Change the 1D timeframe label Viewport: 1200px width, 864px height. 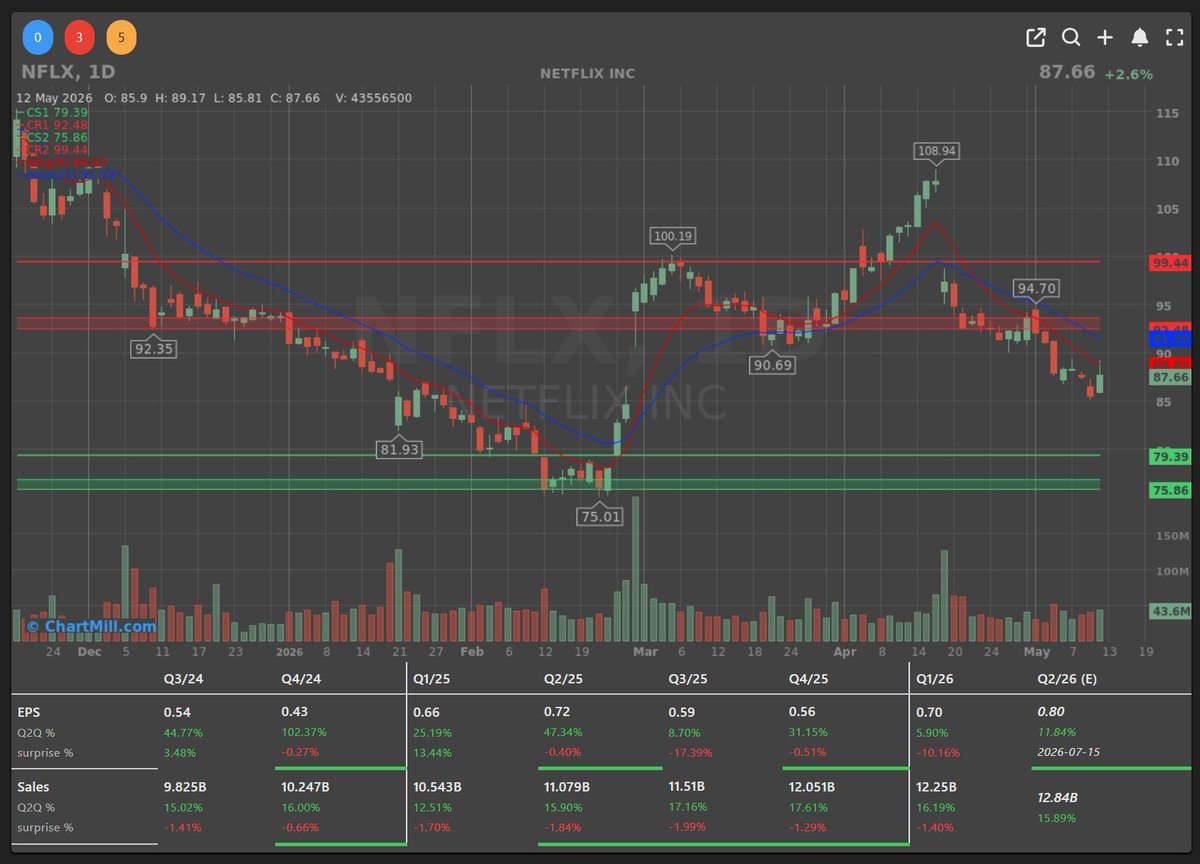pyautogui.click(x=100, y=73)
